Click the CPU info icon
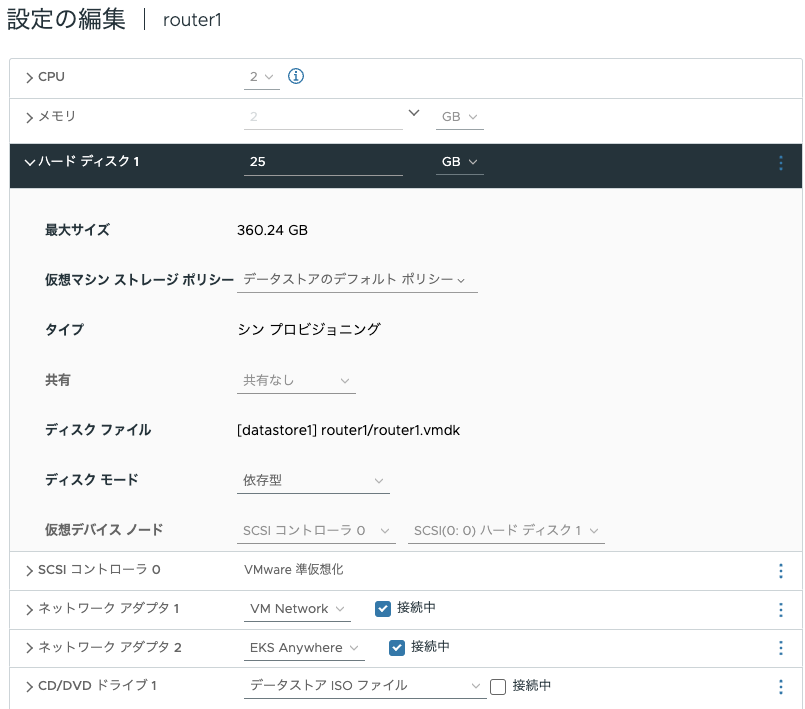The image size is (805, 709). point(295,76)
